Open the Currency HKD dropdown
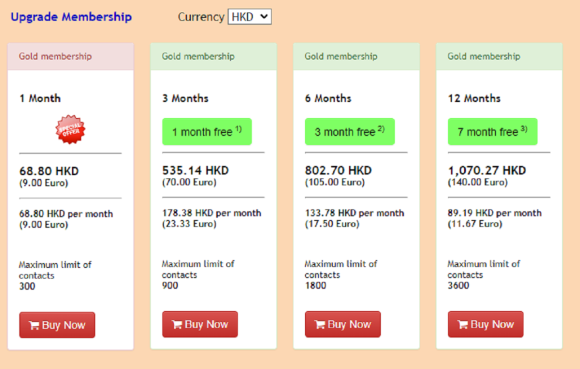This screenshot has height=369, width=580. (250, 17)
